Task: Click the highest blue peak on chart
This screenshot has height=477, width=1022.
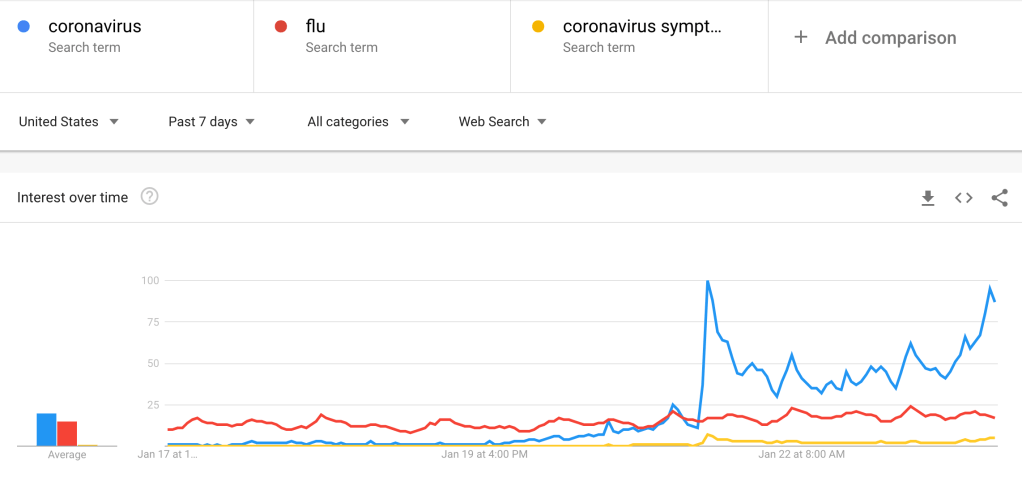Action: coord(708,282)
